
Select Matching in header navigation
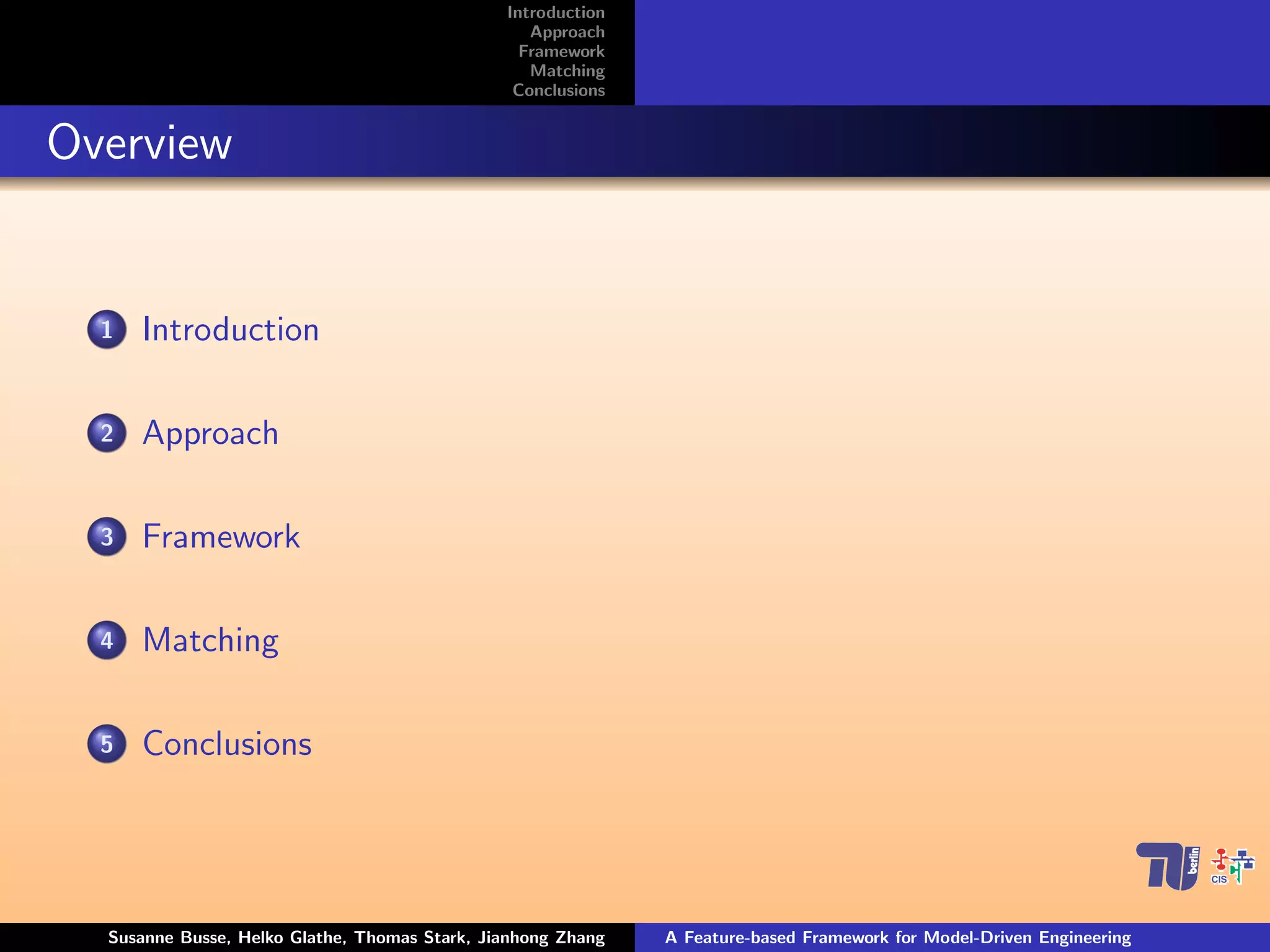click(x=567, y=71)
